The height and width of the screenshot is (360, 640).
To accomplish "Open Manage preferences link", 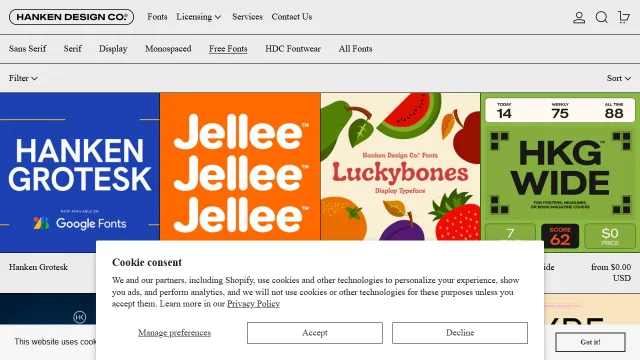I will point(174,333).
